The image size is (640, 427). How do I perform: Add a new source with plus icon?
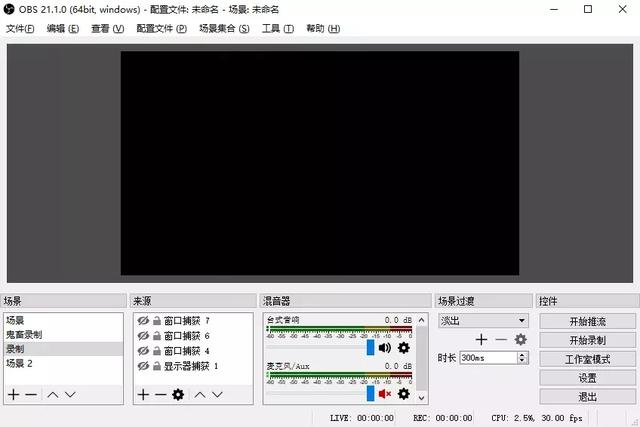coord(143,395)
